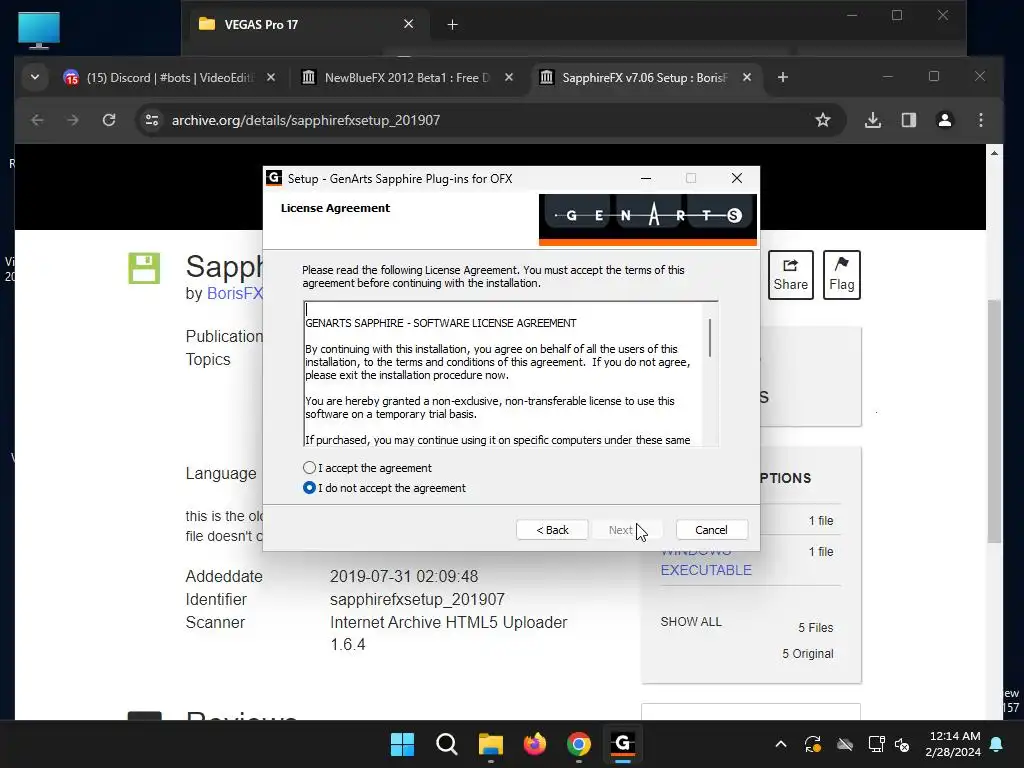Click the browser forward arrow
The height and width of the screenshot is (768, 1024).
(x=72, y=120)
